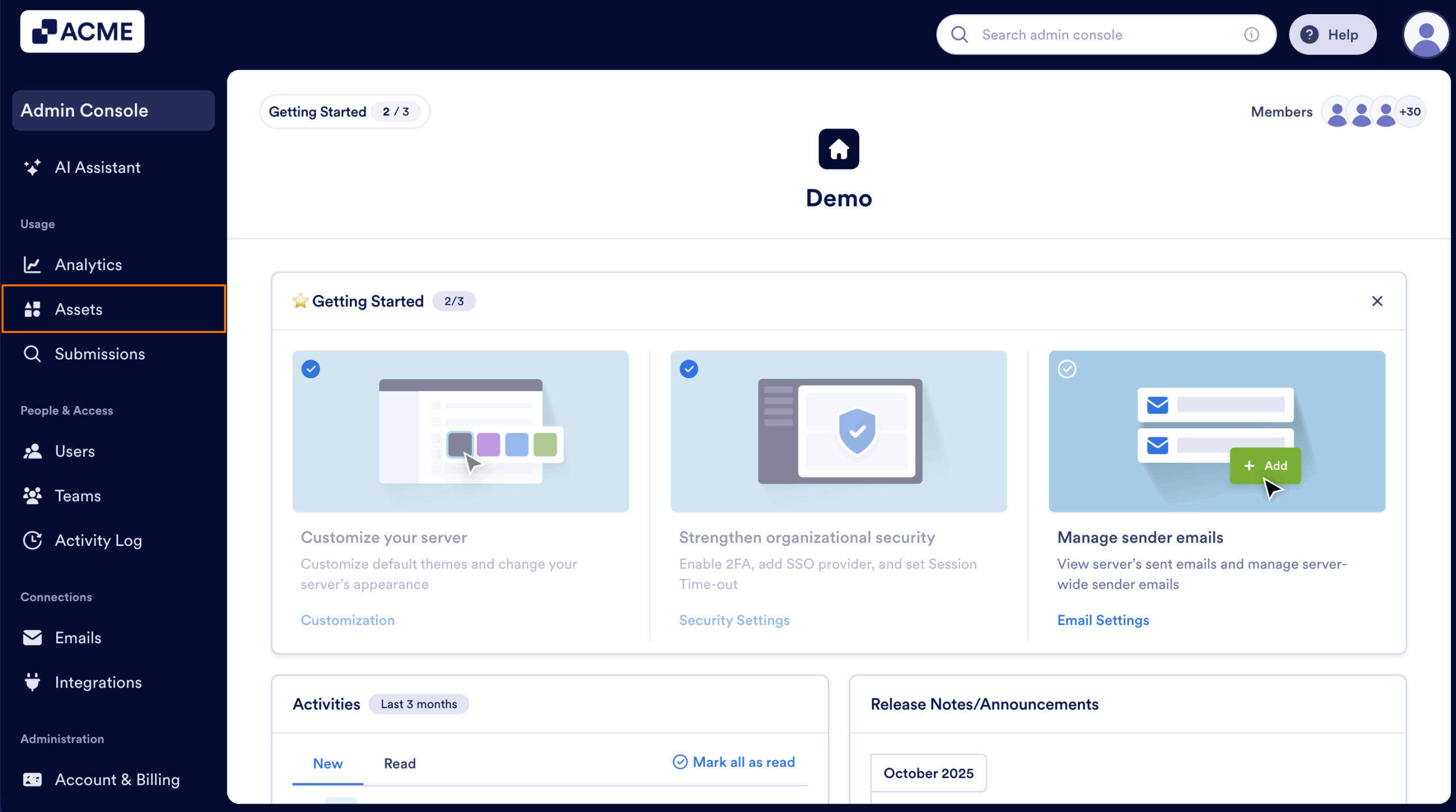This screenshot has width=1456, height=812.
Task: Expand the October 2025 release notes
Action: click(928, 773)
